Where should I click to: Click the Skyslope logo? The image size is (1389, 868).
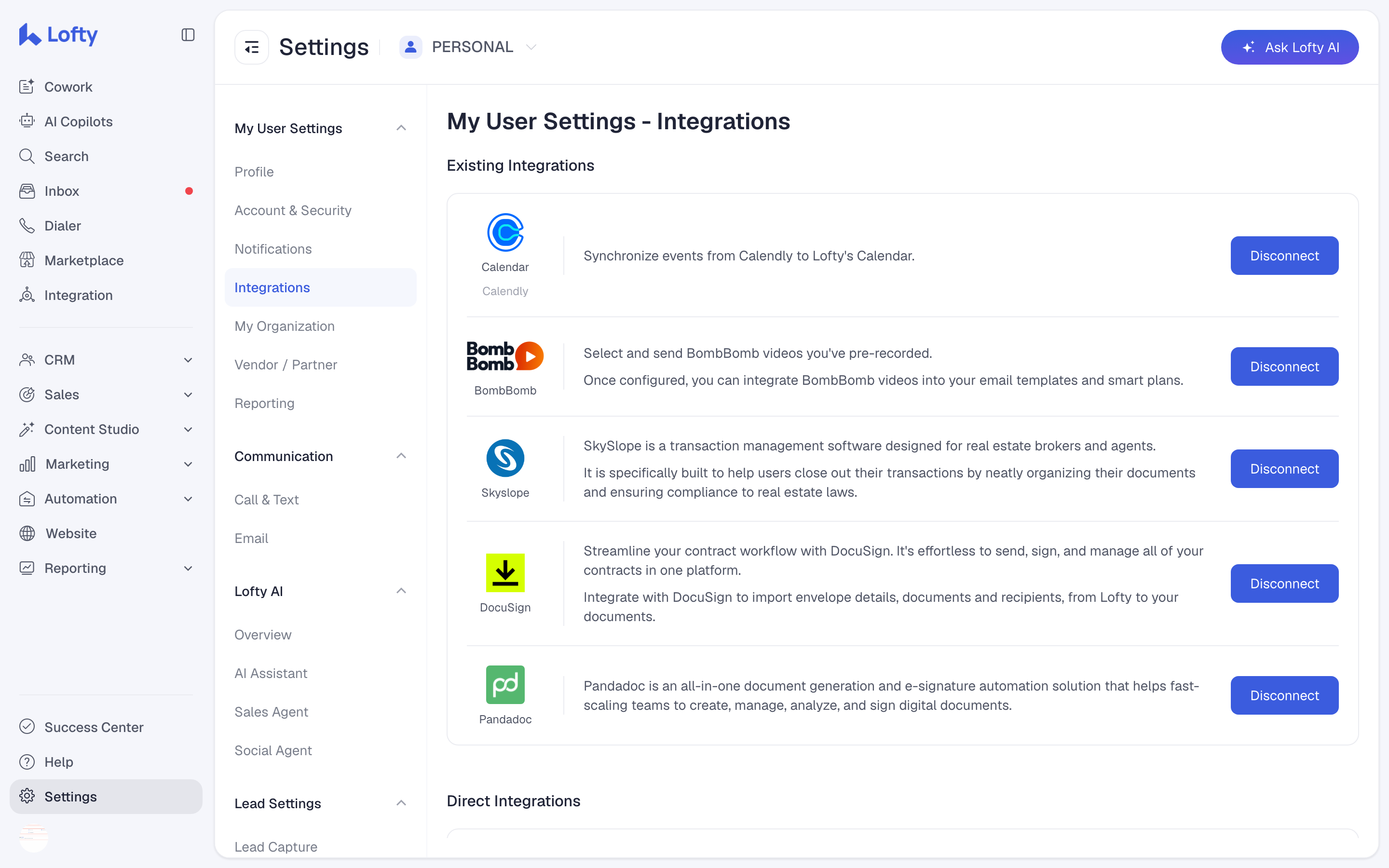pos(505,458)
